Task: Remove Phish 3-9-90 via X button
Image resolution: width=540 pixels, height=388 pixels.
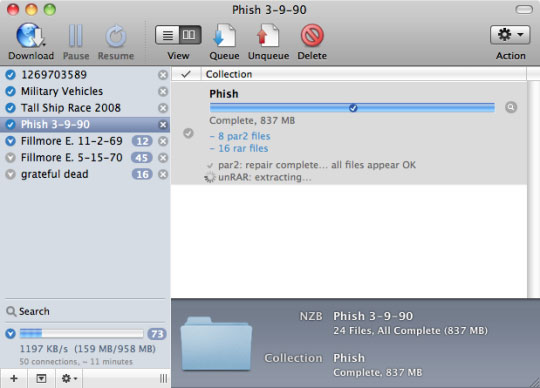Action: click(x=163, y=125)
